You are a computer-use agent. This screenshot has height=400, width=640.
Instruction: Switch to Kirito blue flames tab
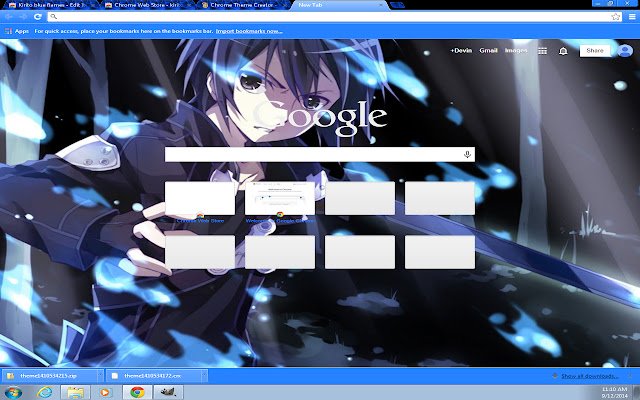49,5
